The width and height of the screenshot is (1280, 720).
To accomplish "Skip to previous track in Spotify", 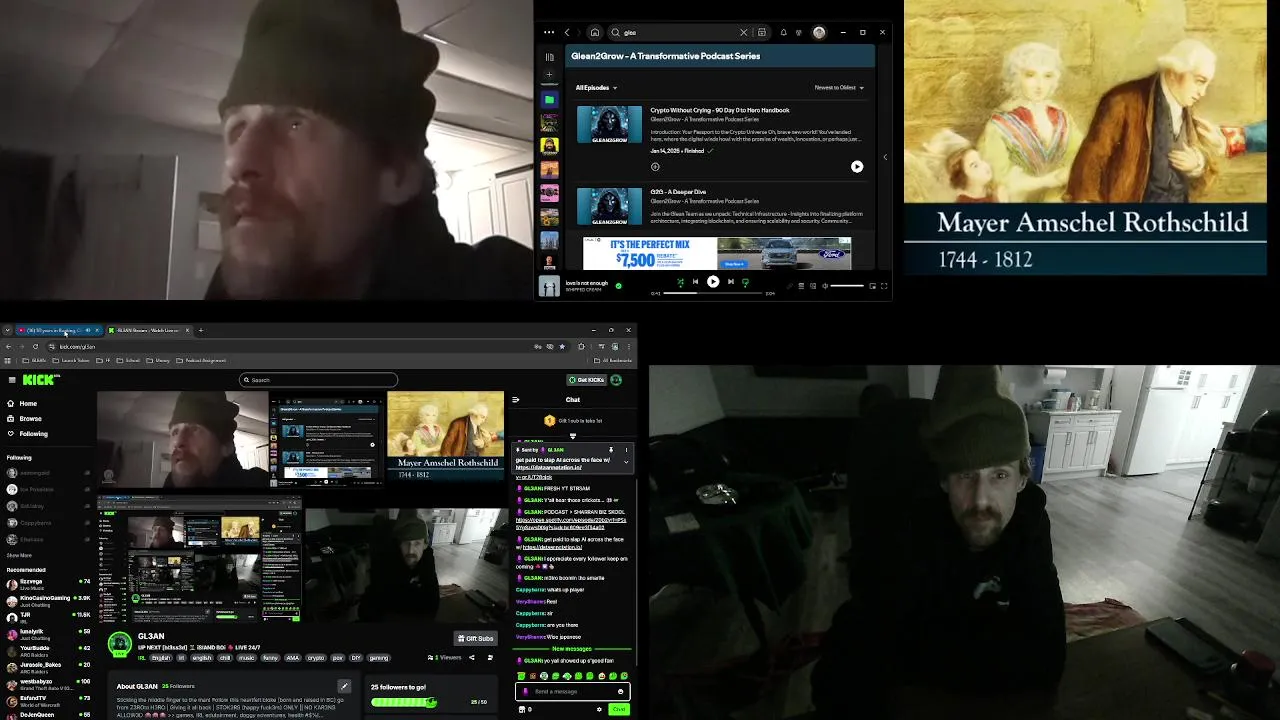I will pyautogui.click(x=695, y=282).
